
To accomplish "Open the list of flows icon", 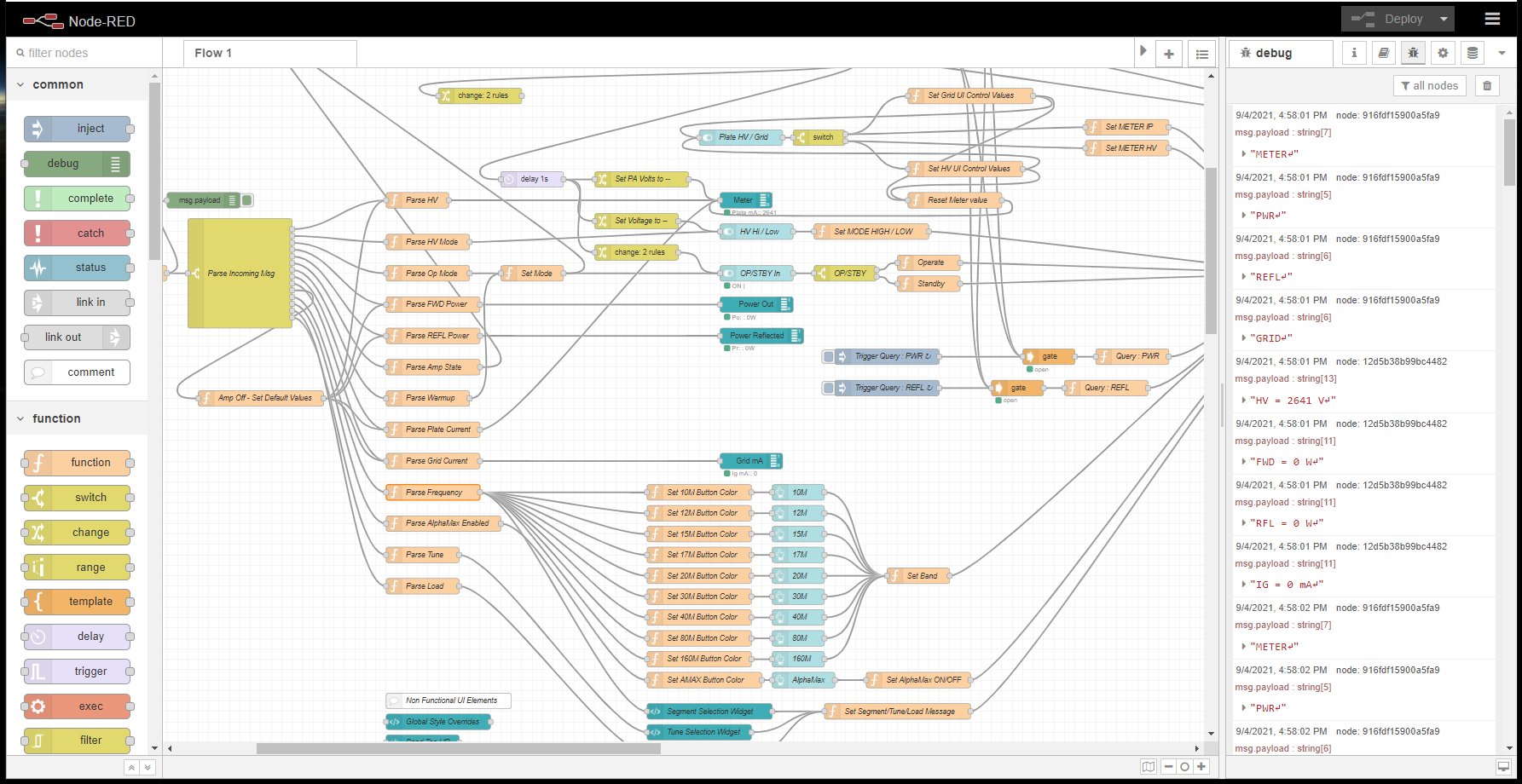I will (x=1201, y=54).
